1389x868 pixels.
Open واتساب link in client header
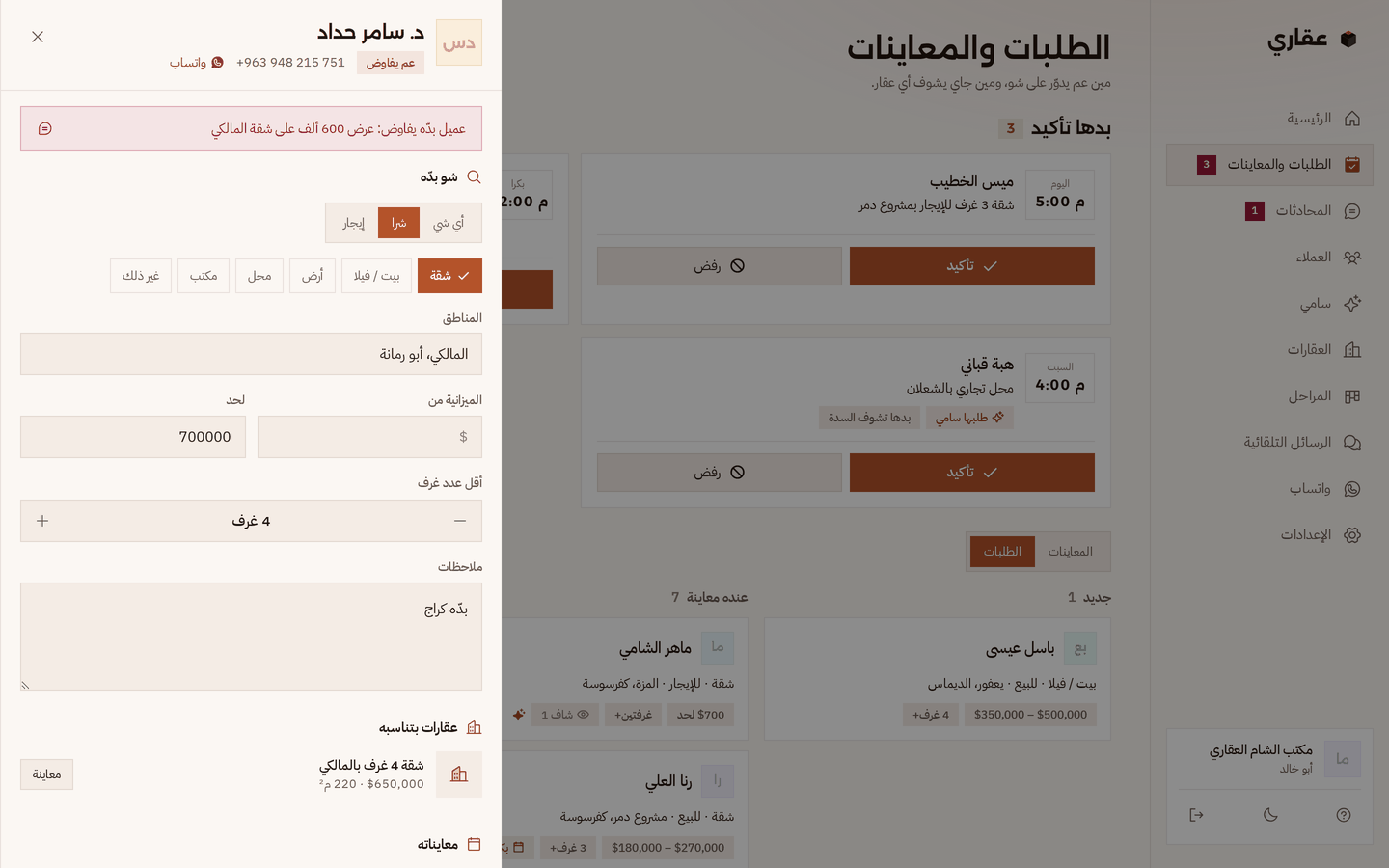point(197,63)
